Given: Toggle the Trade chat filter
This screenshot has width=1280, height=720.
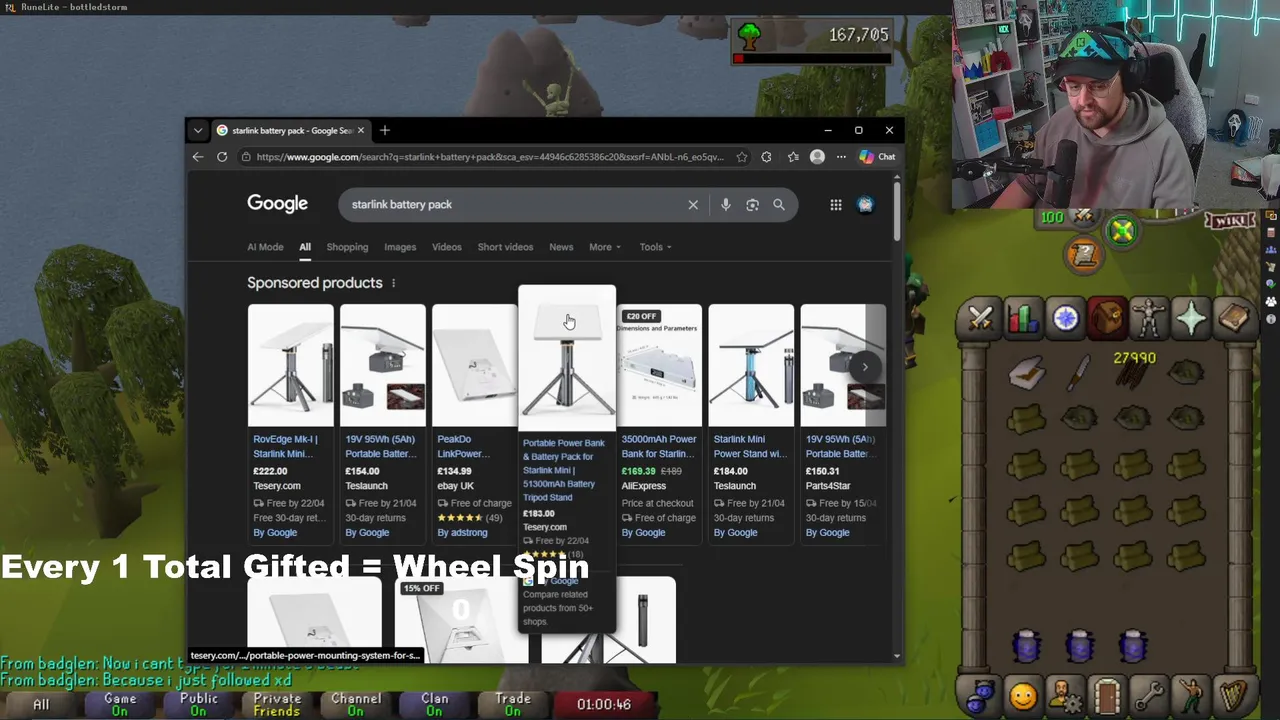Looking at the screenshot, I should click(512, 704).
